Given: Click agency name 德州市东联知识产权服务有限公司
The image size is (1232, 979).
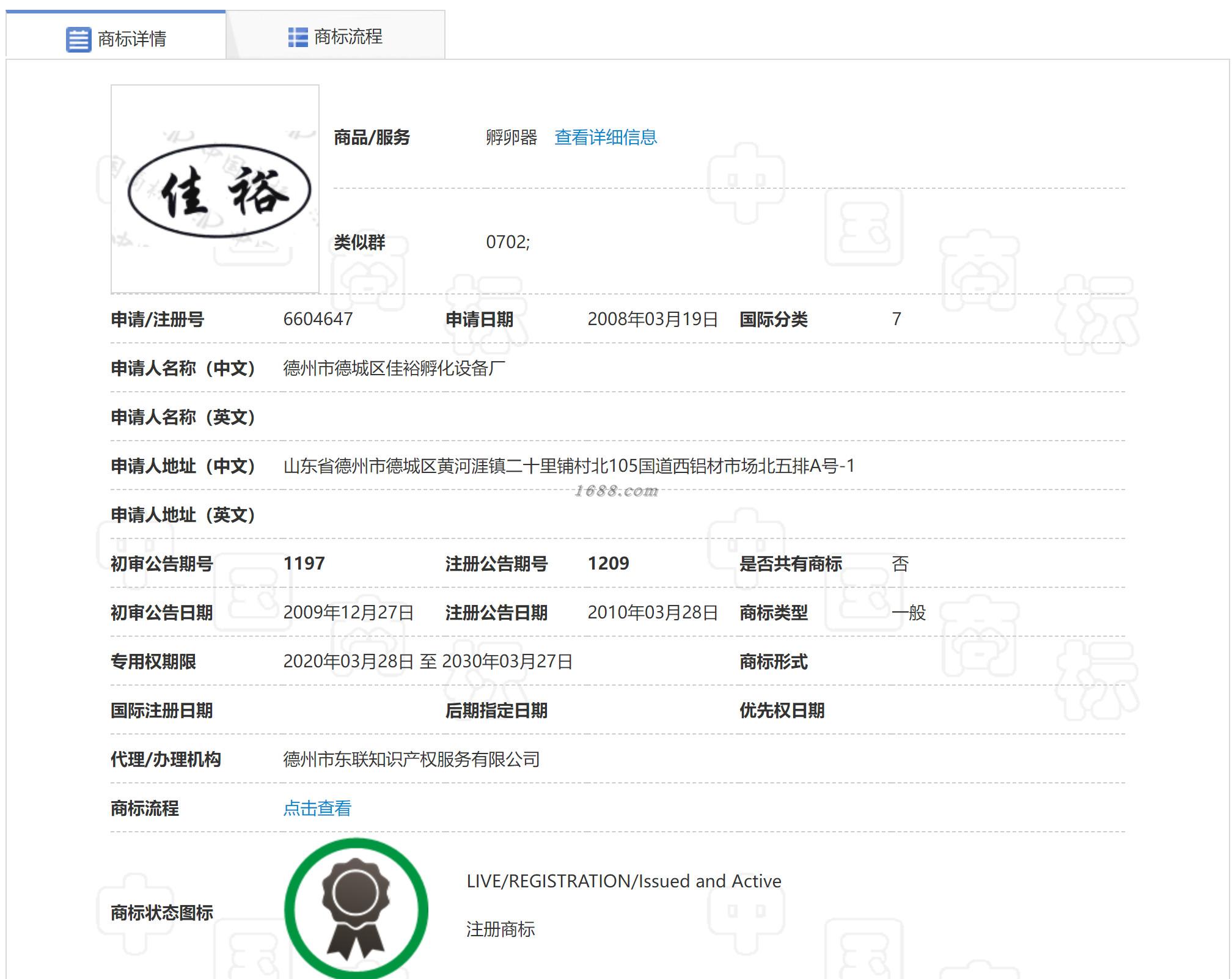Looking at the screenshot, I should pyautogui.click(x=411, y=760).
